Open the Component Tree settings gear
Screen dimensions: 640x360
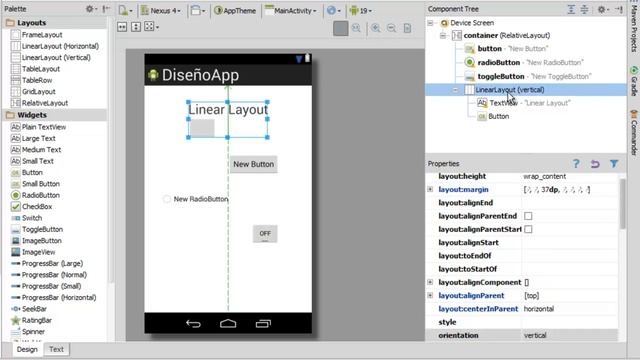click(x=603, y=9)
